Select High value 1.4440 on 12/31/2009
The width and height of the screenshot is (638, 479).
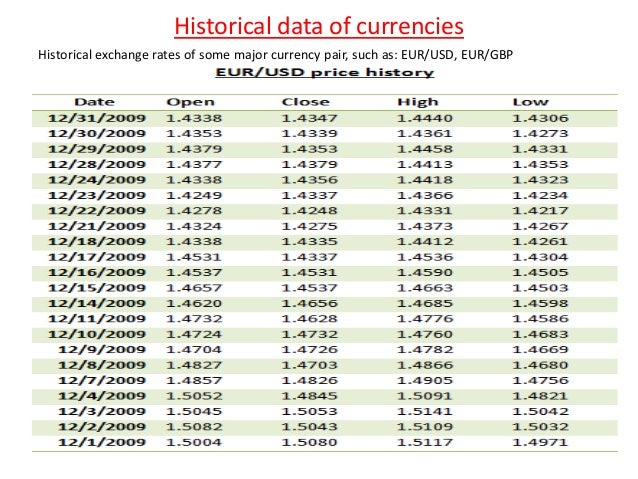tap(425, 118)
